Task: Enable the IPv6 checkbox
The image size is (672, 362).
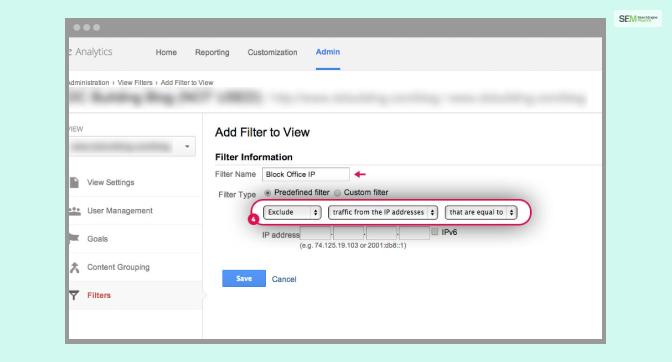Action: pyautogui.click(x=435, y=232)
